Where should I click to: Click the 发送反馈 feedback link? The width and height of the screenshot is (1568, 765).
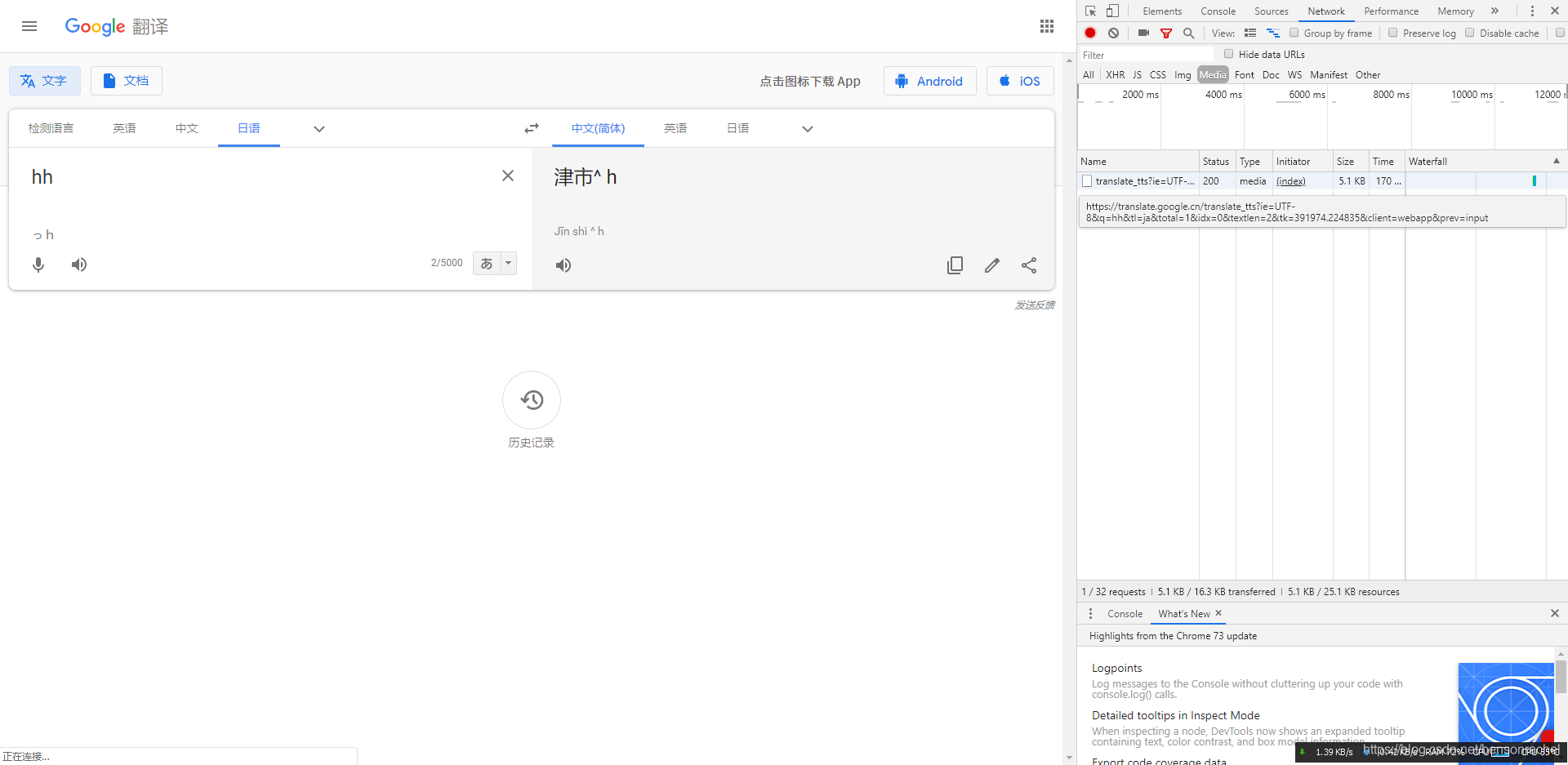pyautogui.click(x=1035, y=305)
